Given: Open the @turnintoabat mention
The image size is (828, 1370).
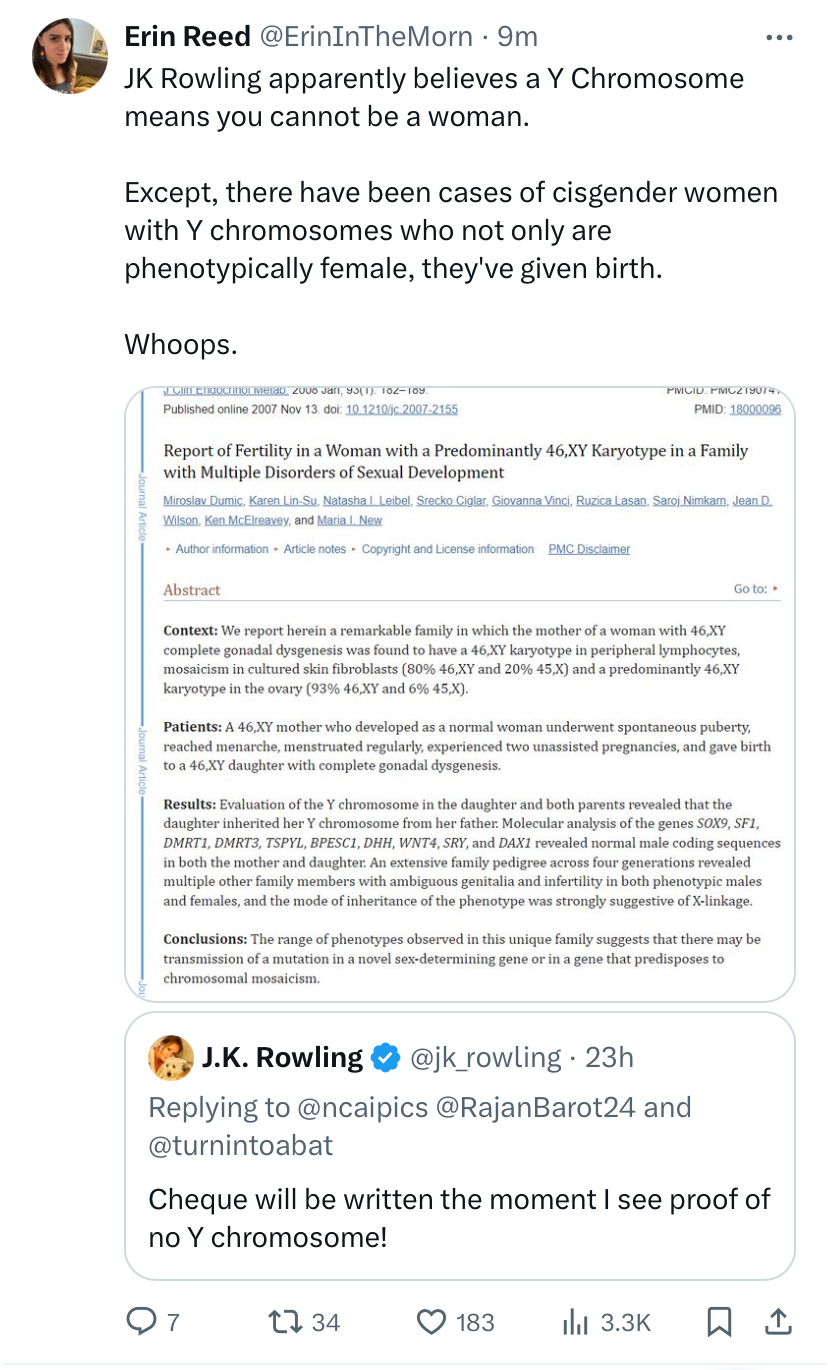Looking at the screenshot, I should pos(240,1144).
